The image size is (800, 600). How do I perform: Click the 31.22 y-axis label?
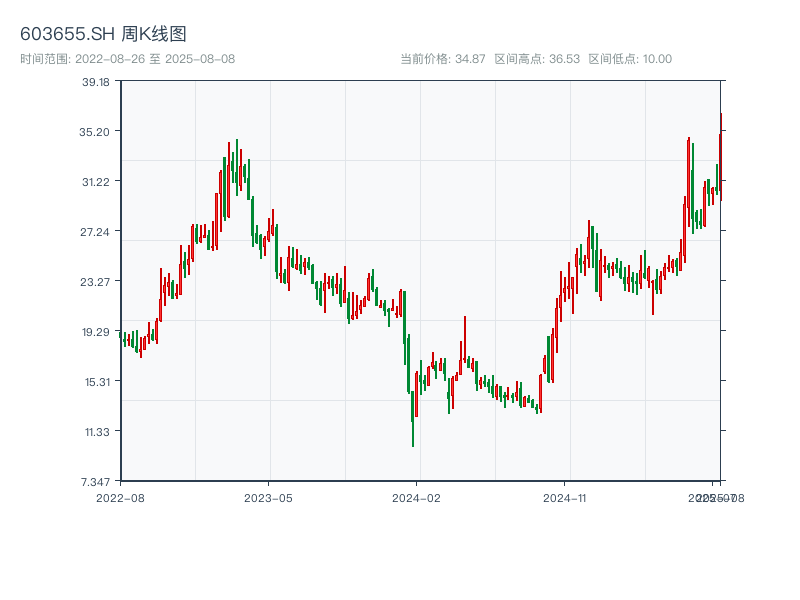pos(96,182)
